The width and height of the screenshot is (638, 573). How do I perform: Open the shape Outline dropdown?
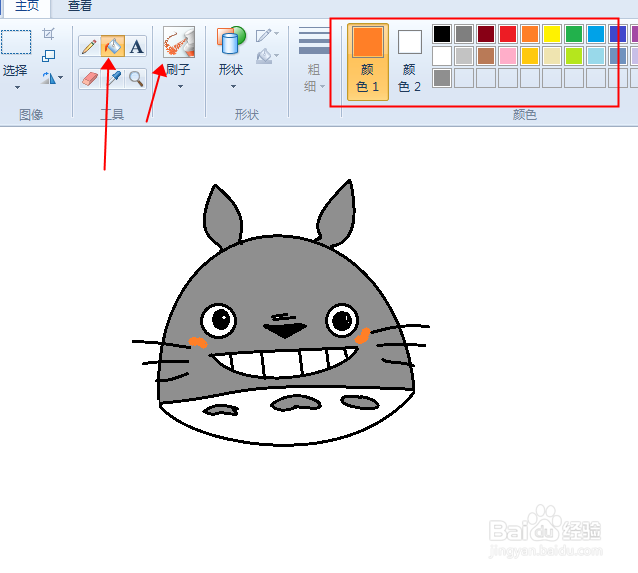(x=267, y=35)
